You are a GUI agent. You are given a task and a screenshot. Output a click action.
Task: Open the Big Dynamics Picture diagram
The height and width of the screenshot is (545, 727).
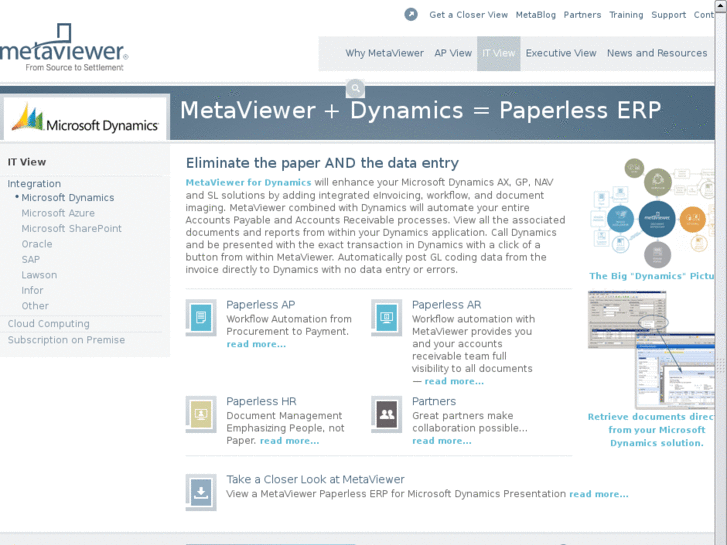pyautogui.click(x=653, y=212)
